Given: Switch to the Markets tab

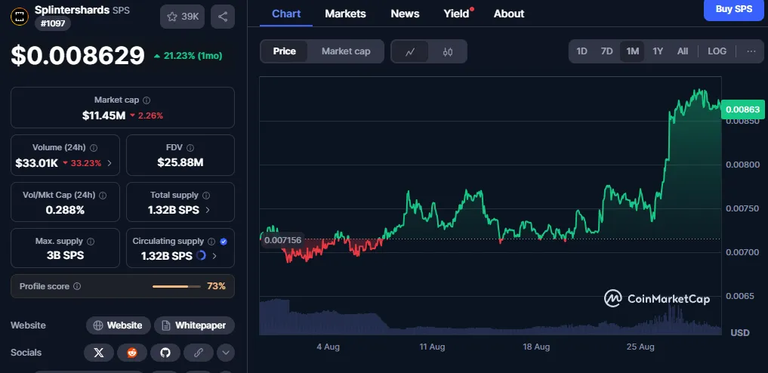Looking at the screenshot, I should point(345,14).
